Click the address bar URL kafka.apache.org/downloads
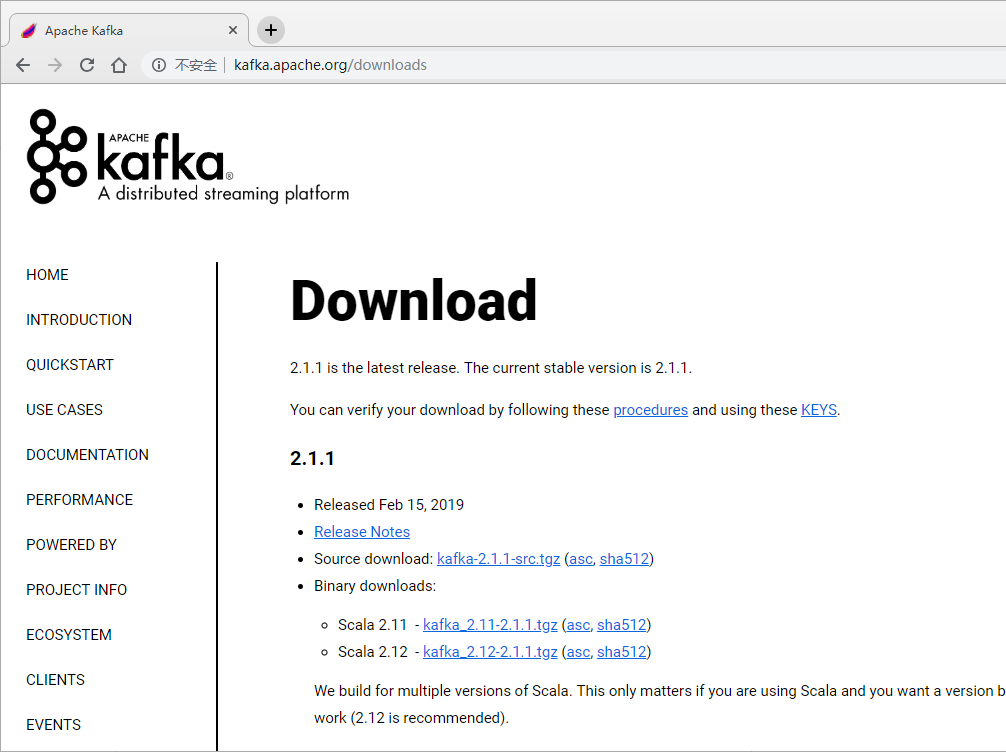 pos(330,65)
